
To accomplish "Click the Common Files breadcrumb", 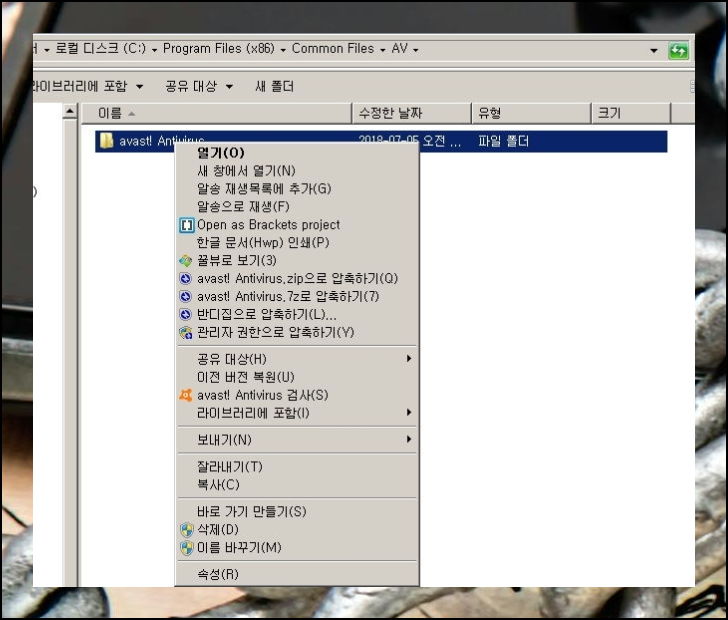I will click(333, 49).
